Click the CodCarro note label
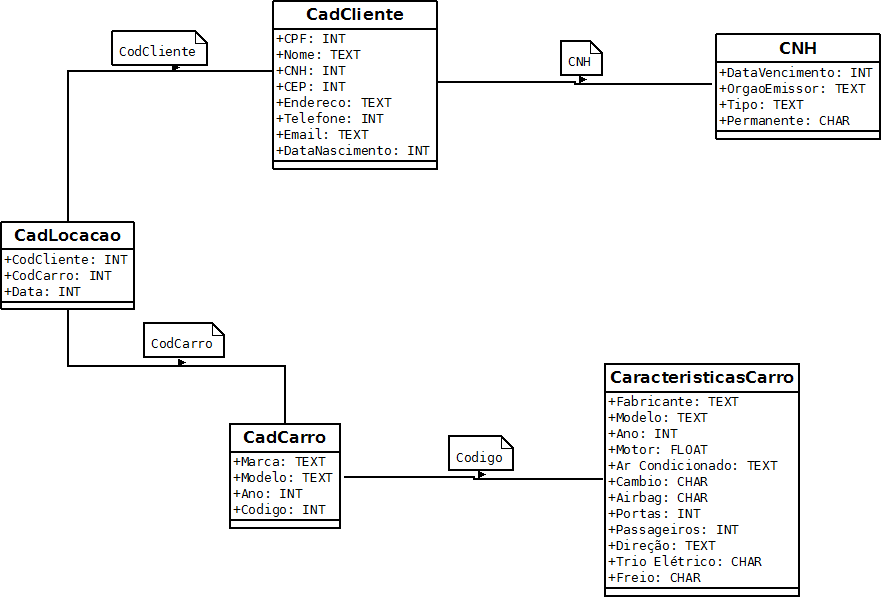Image resolution: width=883 pixels, height=599 pixels. (x=182, y=343)
